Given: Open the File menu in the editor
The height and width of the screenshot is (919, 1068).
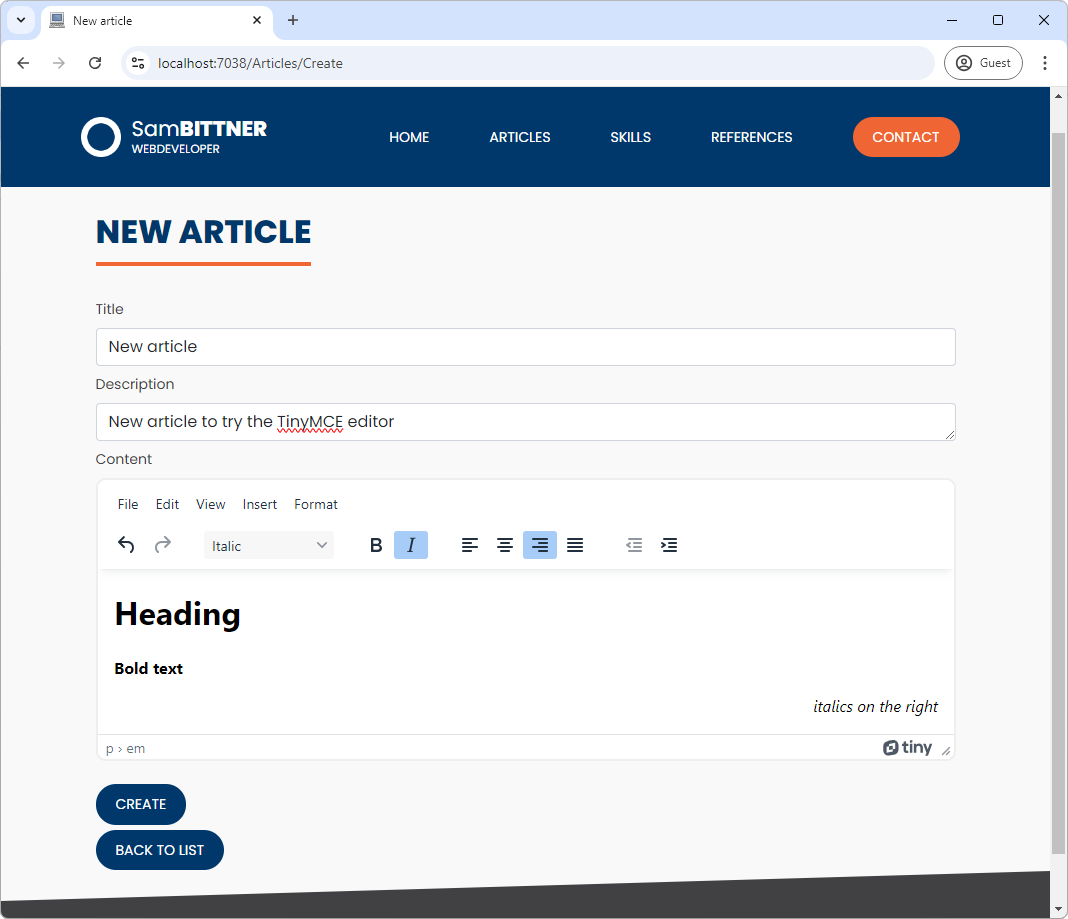Looking at the screenshot, I should pos(128,504).
